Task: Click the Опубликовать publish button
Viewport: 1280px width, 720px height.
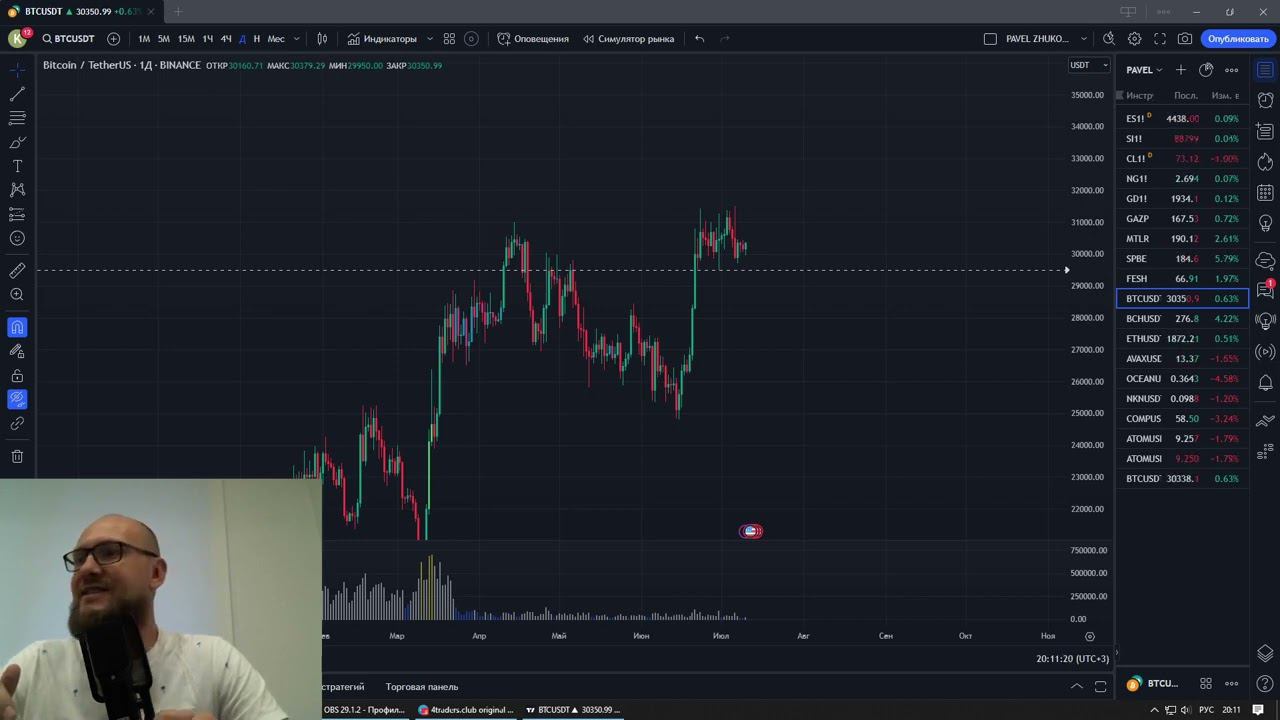Action: click(1238, 39)
